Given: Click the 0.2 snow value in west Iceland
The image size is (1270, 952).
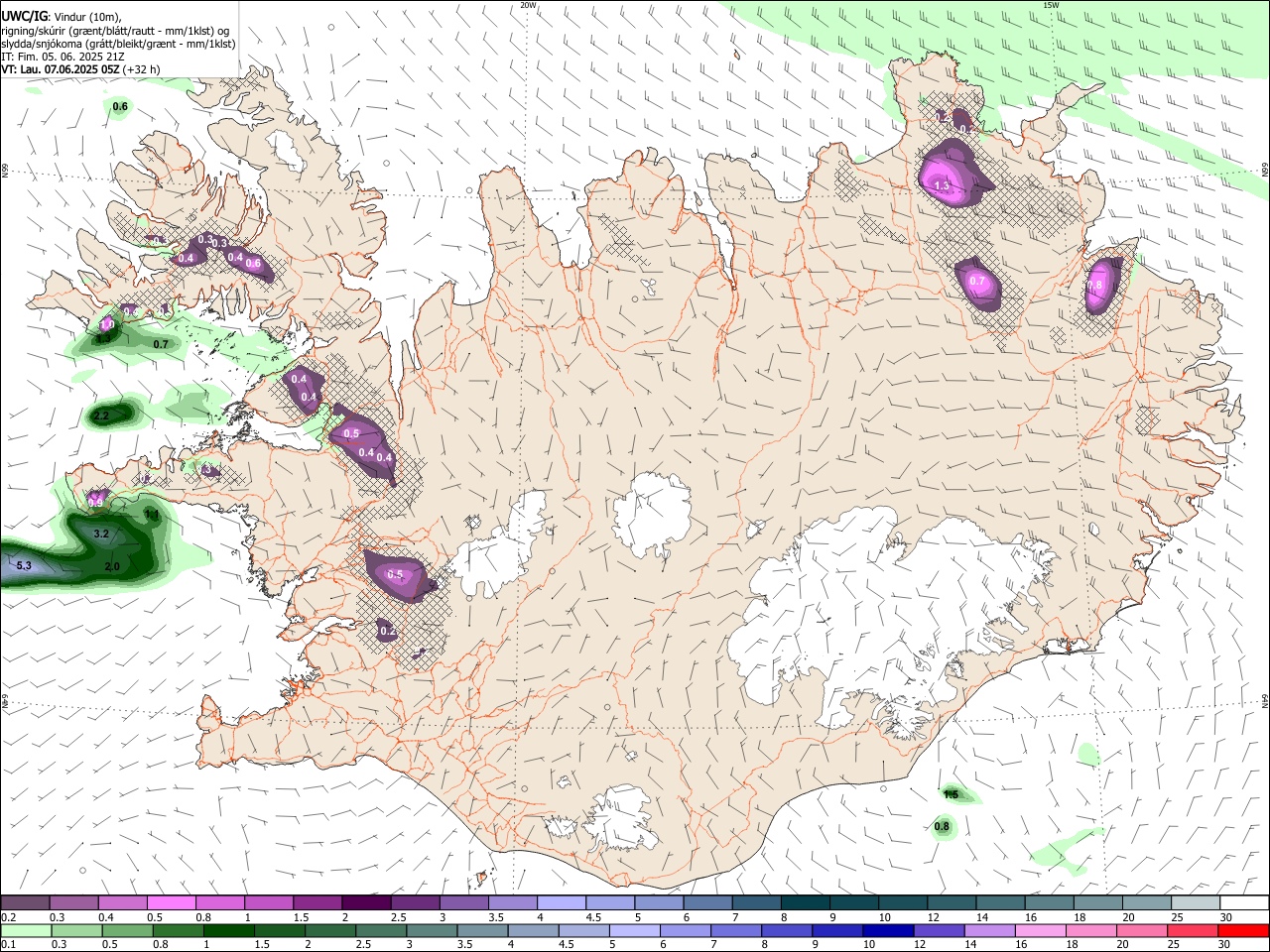Looking at the screenshot, I should pos(388,631).
